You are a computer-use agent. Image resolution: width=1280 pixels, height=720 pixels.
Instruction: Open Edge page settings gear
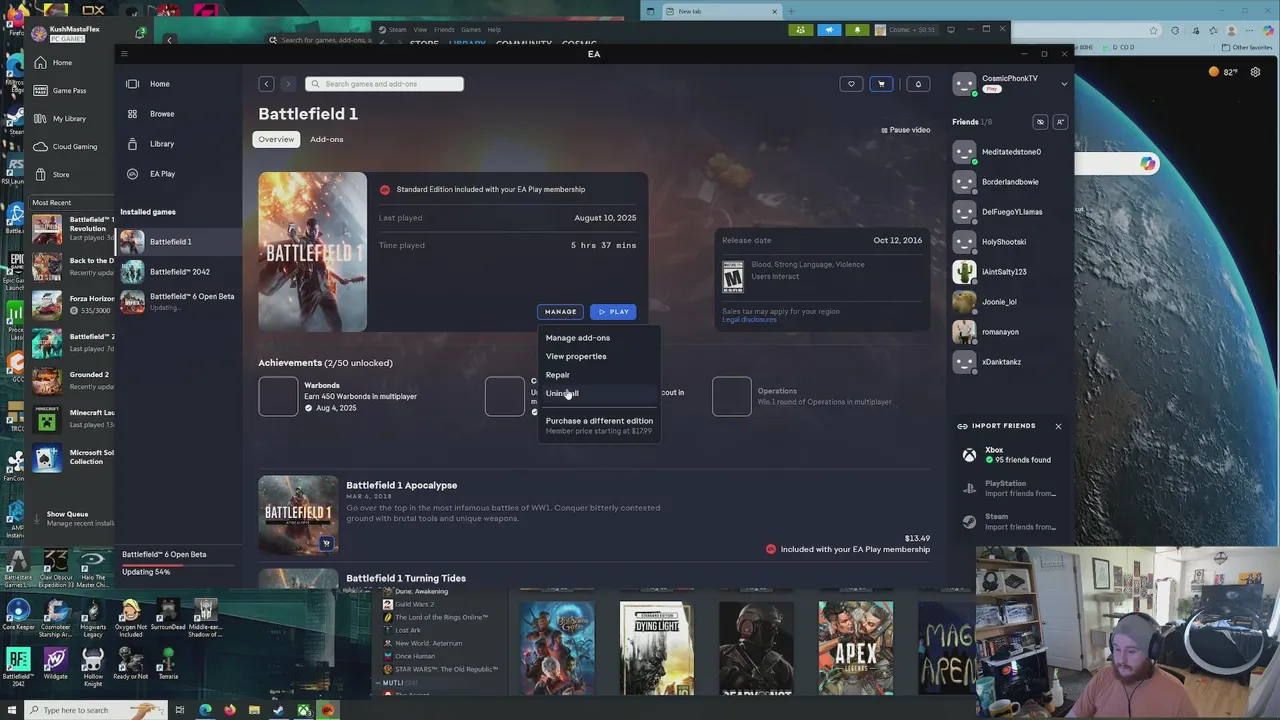(1257, 72)
